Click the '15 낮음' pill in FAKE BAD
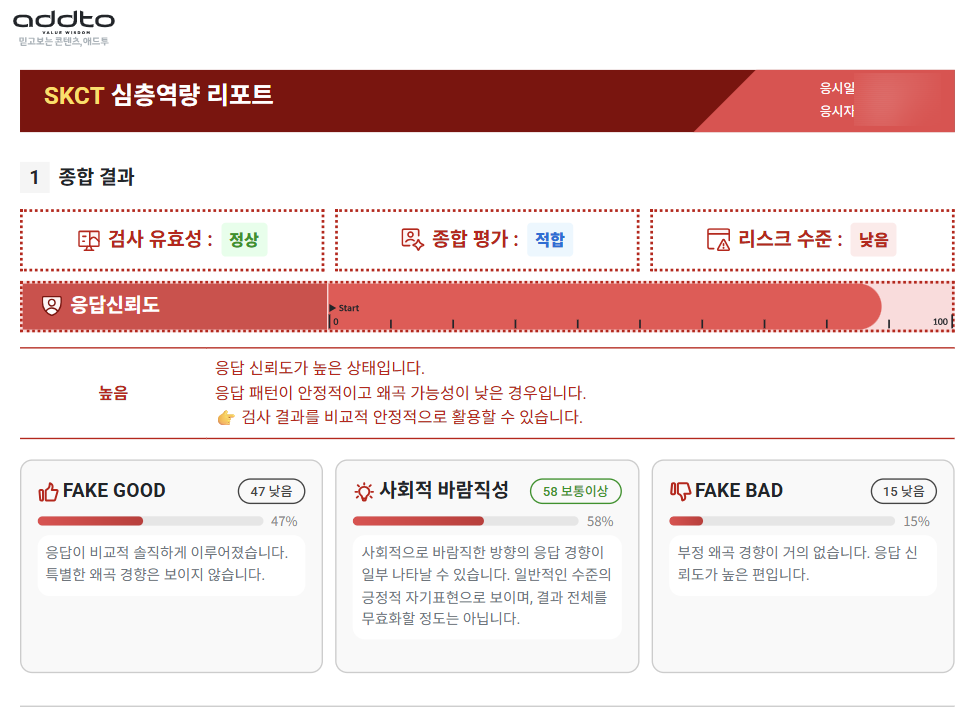This screenshot has height=708, width=971. [x=904, y=492]
